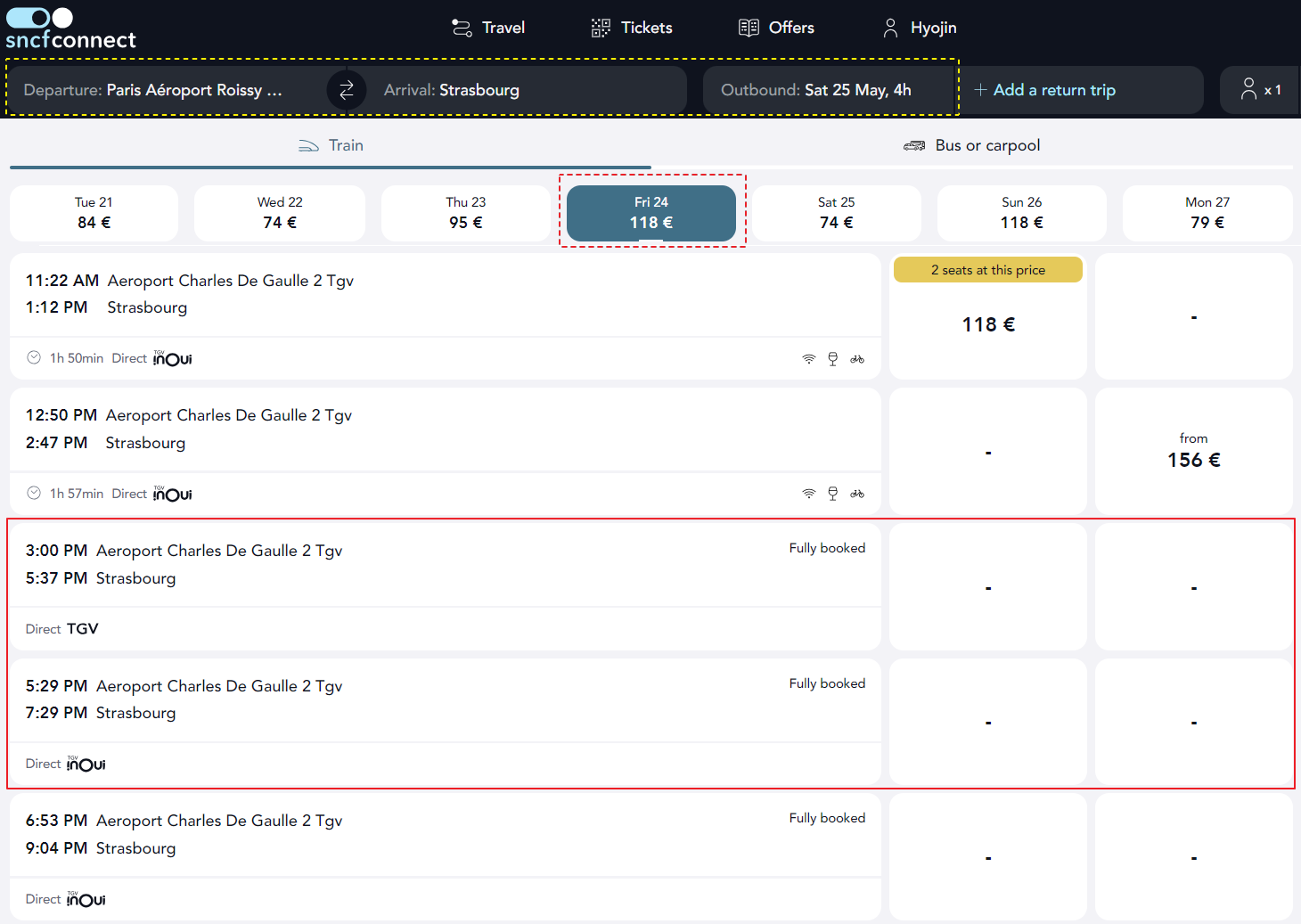This screenshot has height=924, width=1301.
Task: Open the 11:22 AM train details
Action: click(446, 316)
